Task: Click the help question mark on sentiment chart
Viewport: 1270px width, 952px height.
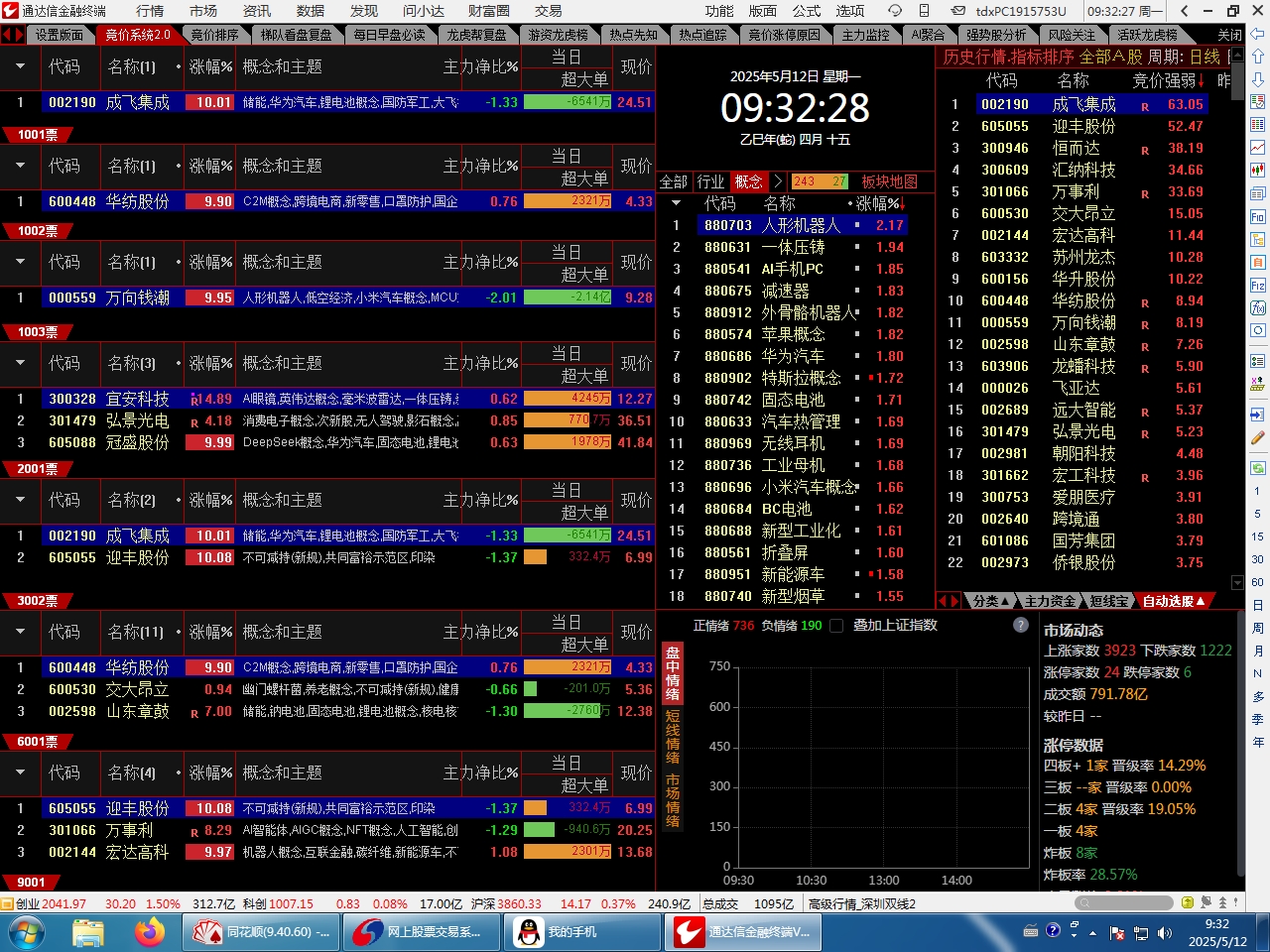Action: point(1021,625)
